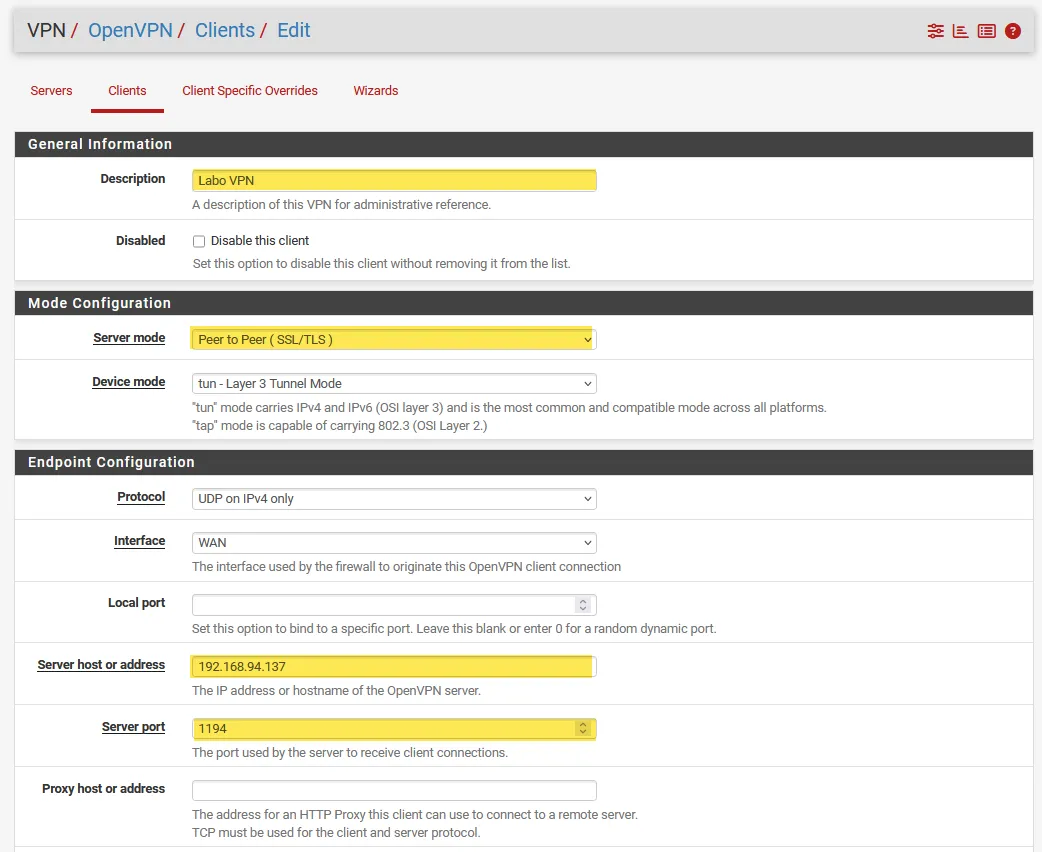Click the Proxy host or address field
The height and width of the screenshot is (852, 1042).
394,791
